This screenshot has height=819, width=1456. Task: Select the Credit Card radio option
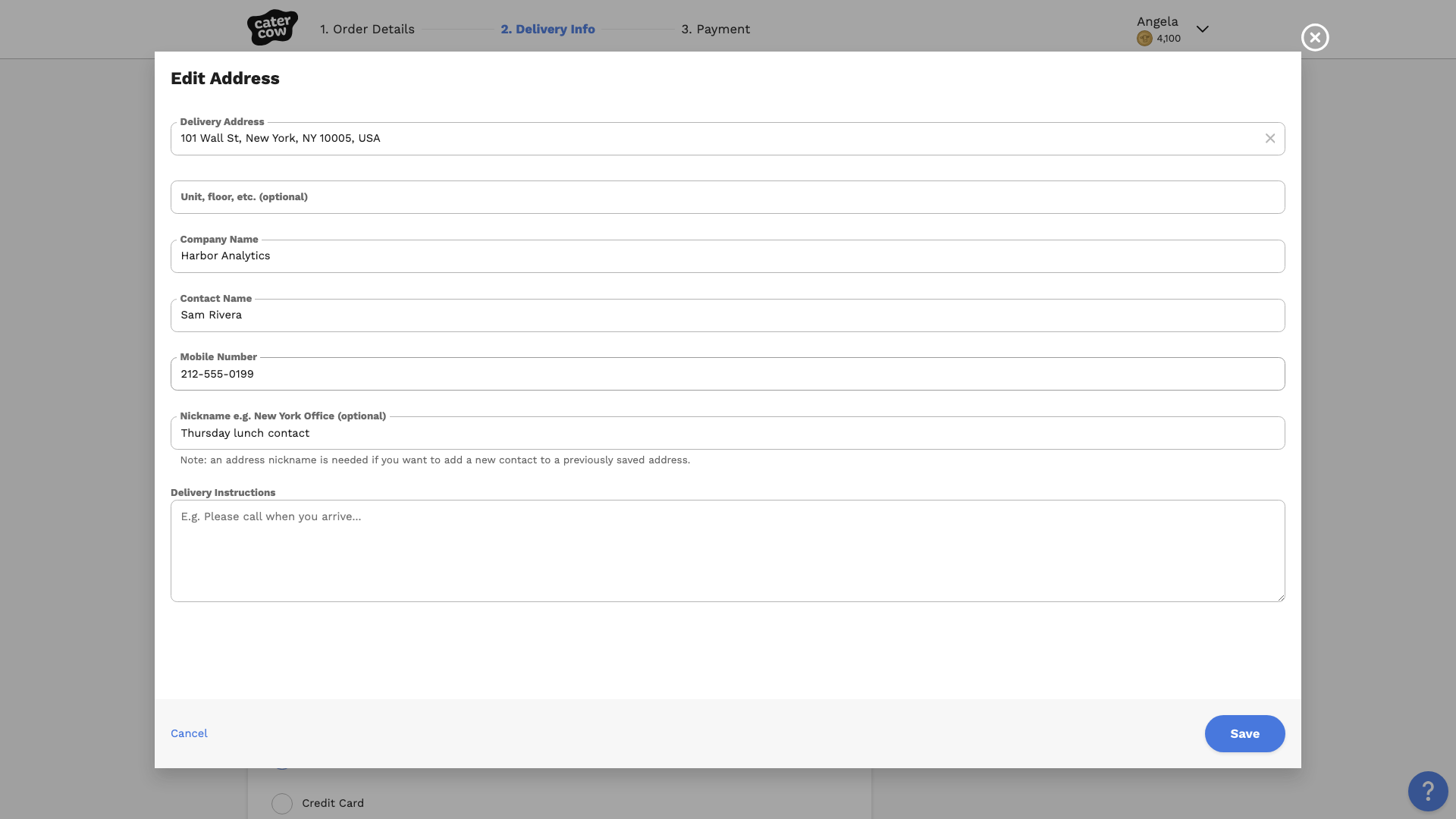pyautogui.click(x=282, y=804)
